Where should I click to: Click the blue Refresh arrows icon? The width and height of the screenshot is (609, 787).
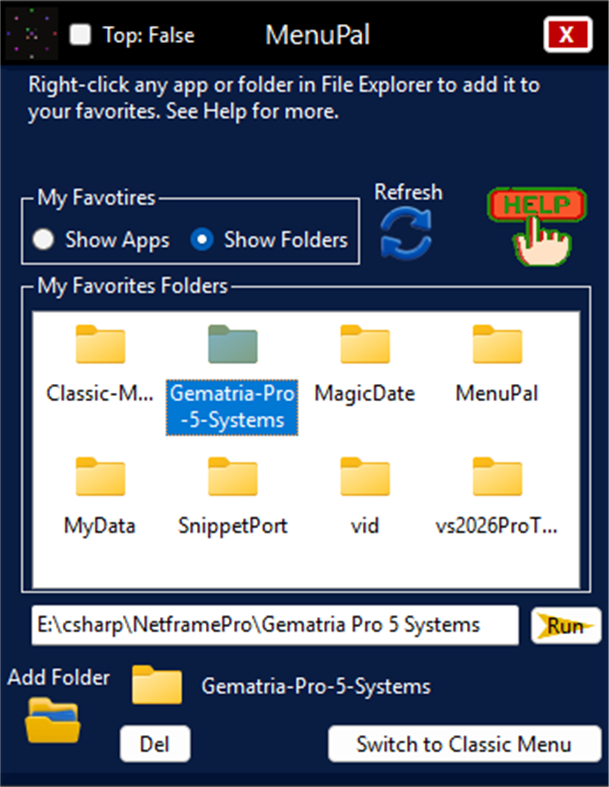click(406, 234)
